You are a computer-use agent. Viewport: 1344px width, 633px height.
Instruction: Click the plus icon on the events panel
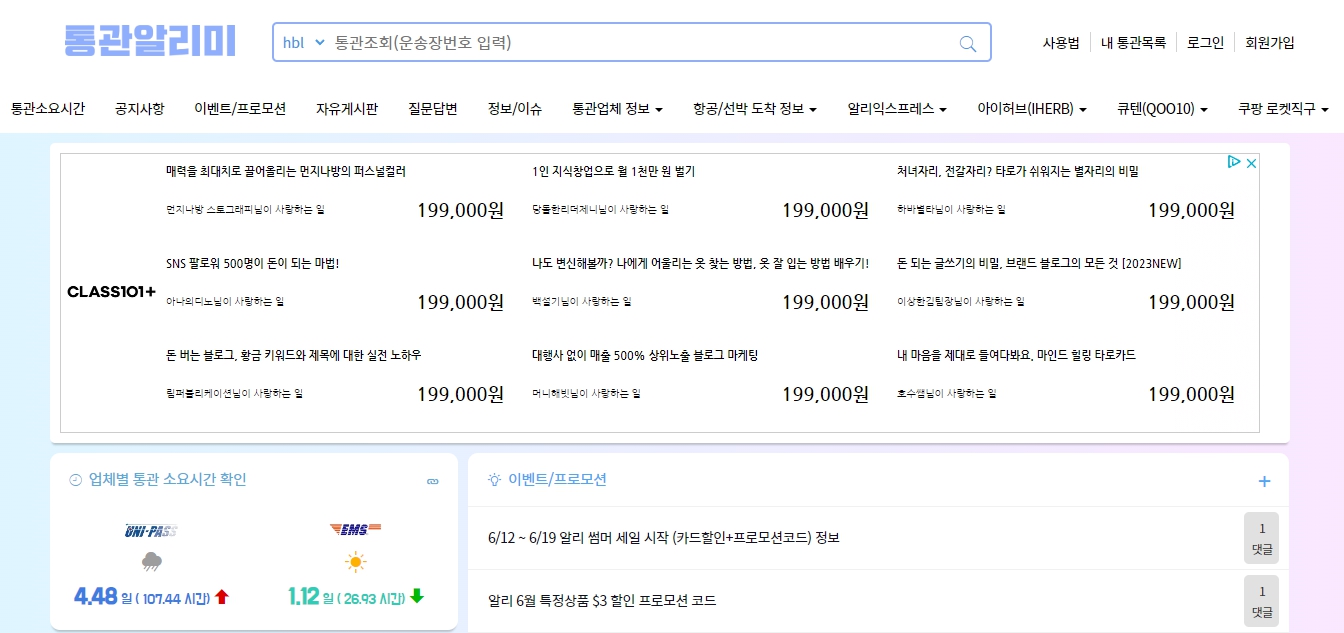(x=1263, y=480)
